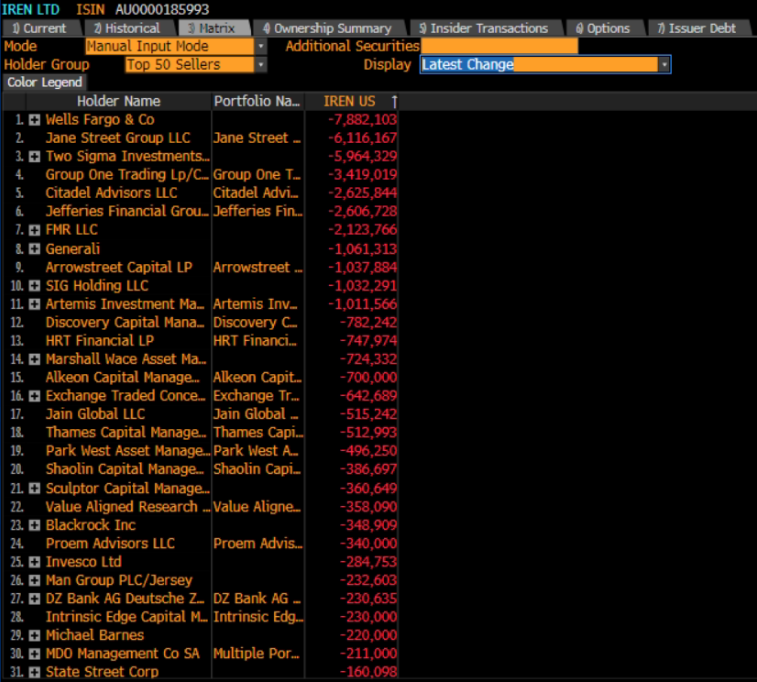Image resolution: width=757 pixels, height=682 pixels.
Task: Click the Color Legend button
Action: pos(44,82)
